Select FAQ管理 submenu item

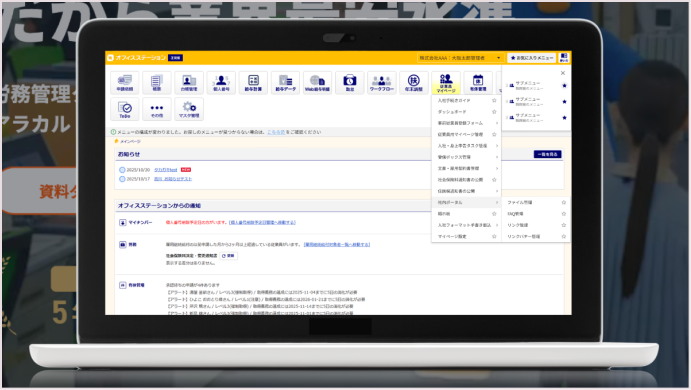tap(515, 214)
